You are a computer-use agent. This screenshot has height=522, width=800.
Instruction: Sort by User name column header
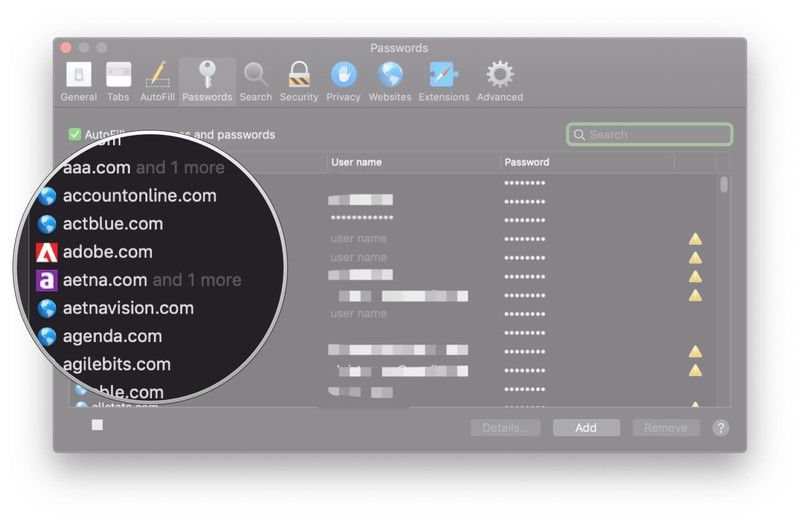point(414,162)
